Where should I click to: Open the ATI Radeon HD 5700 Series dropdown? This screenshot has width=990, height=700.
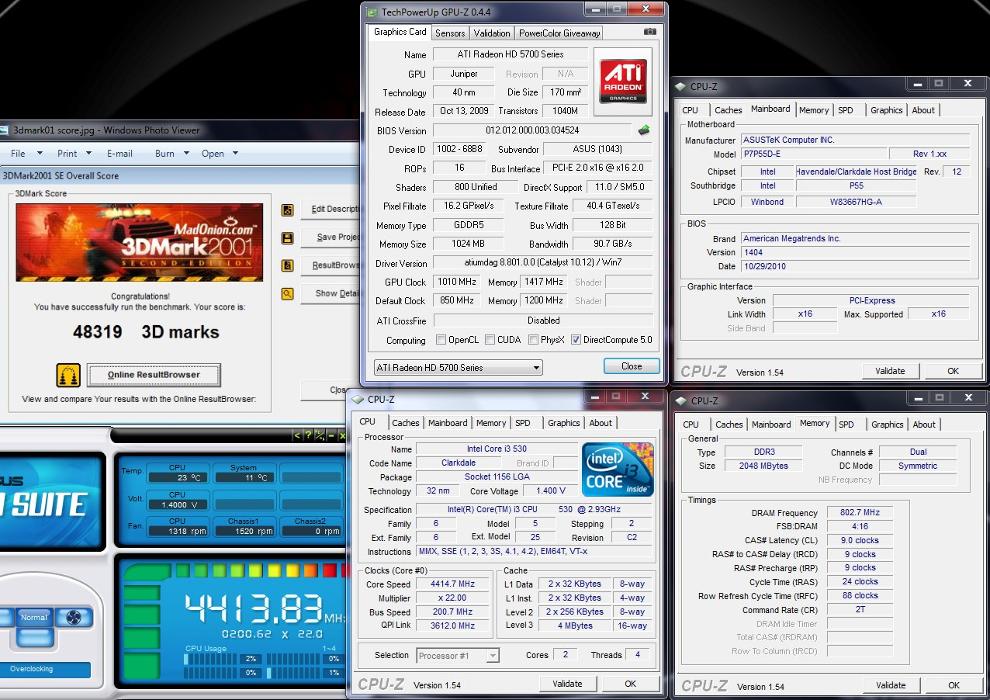click(458, 367)
